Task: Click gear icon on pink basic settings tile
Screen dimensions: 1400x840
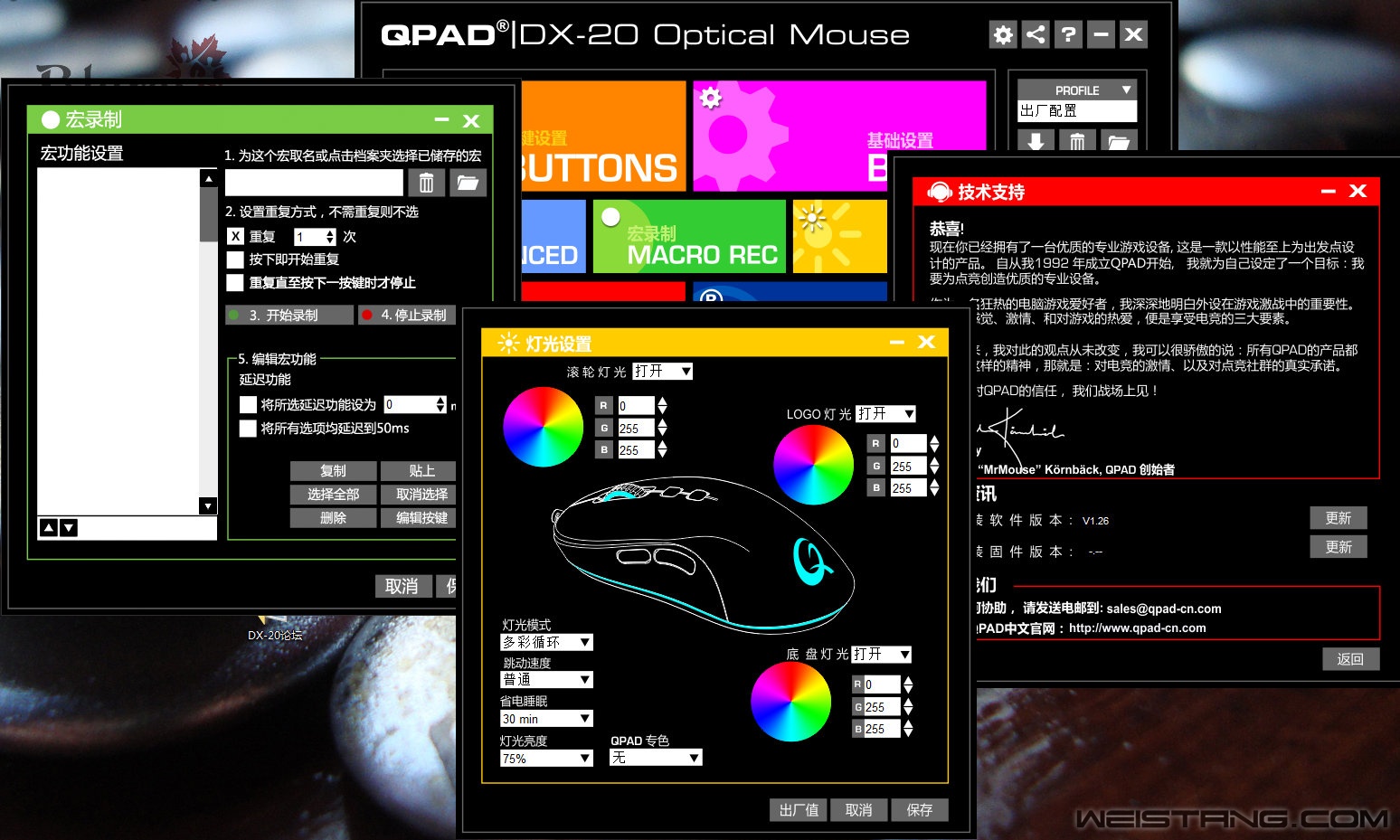Action: coord(711,98)
